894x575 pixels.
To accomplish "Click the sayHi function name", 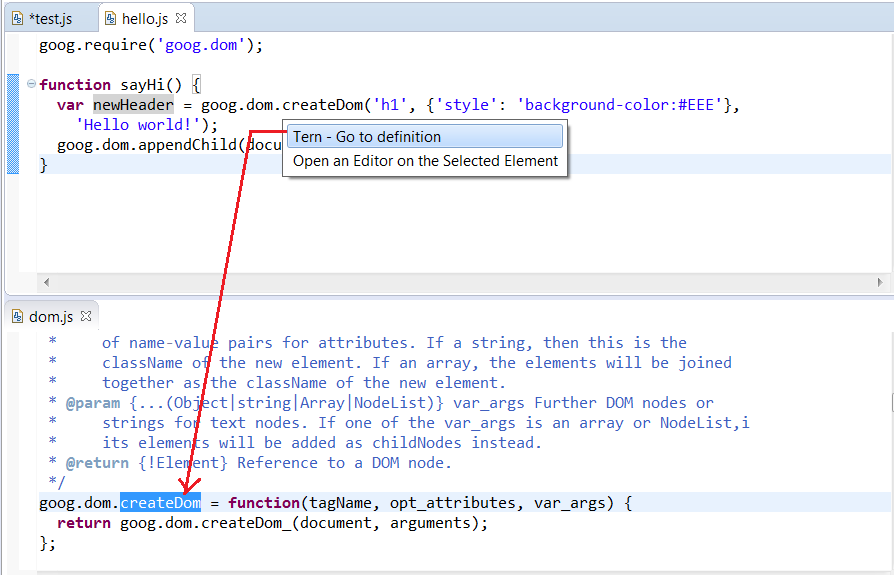I will (x=142, y=85).
